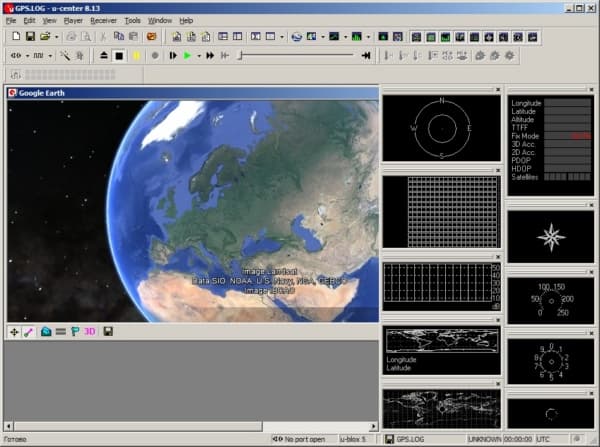This screenshot has width=600, height=447.
Task: Click the GPS.LOG status bar entry
Action: coord(407,439)
